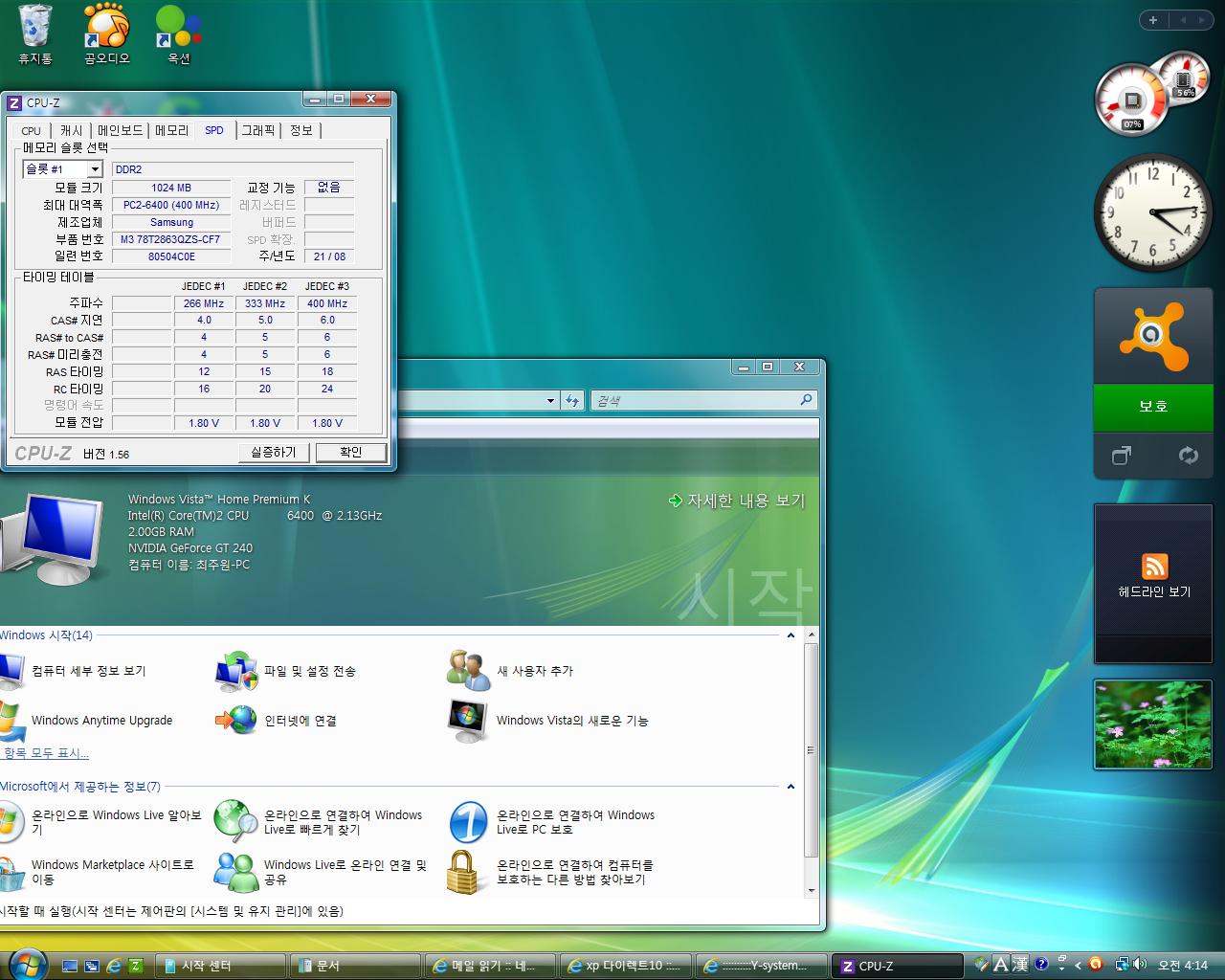Screen dimensions: 1225x980
Task: Open 컴퓨터를 보호하는 다른 방법 찾아보기 item
Action: click(x=550, y=872)
